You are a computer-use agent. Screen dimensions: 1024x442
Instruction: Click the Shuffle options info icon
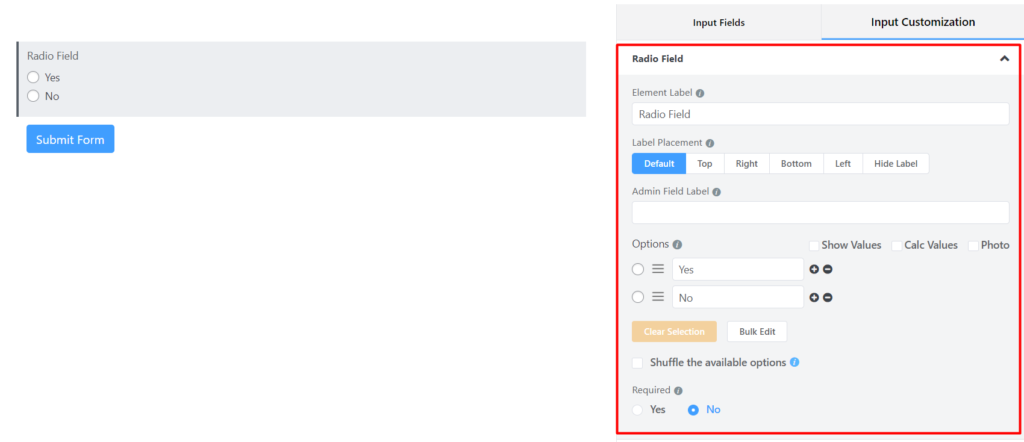point(794,362)
